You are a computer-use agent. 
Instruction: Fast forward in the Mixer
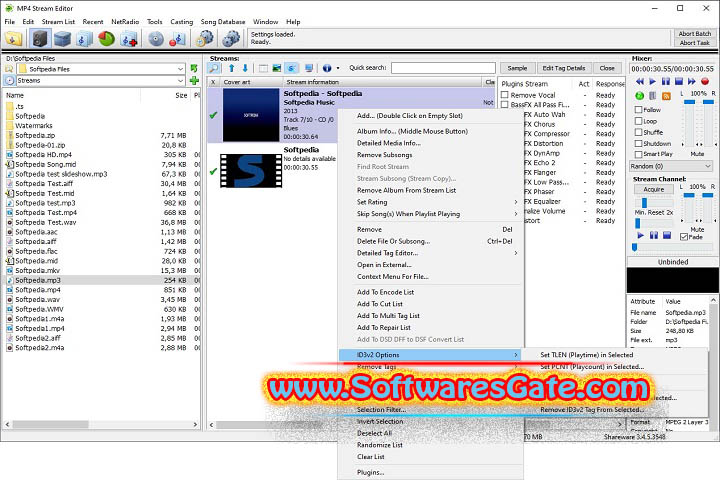click(x=692, y=81)
